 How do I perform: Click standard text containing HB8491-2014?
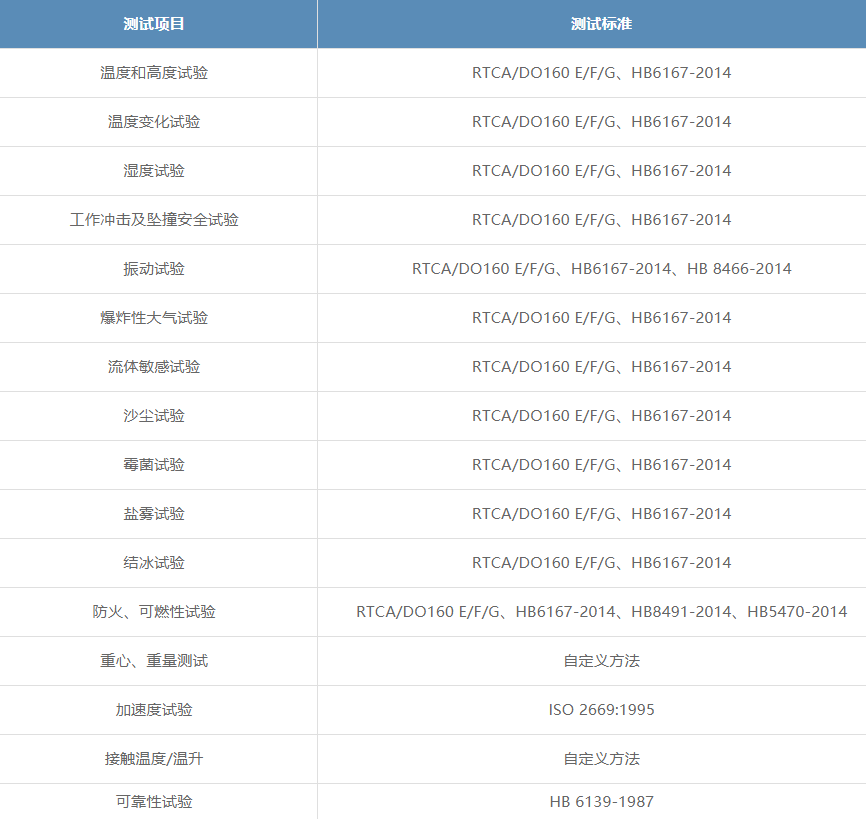601,612
